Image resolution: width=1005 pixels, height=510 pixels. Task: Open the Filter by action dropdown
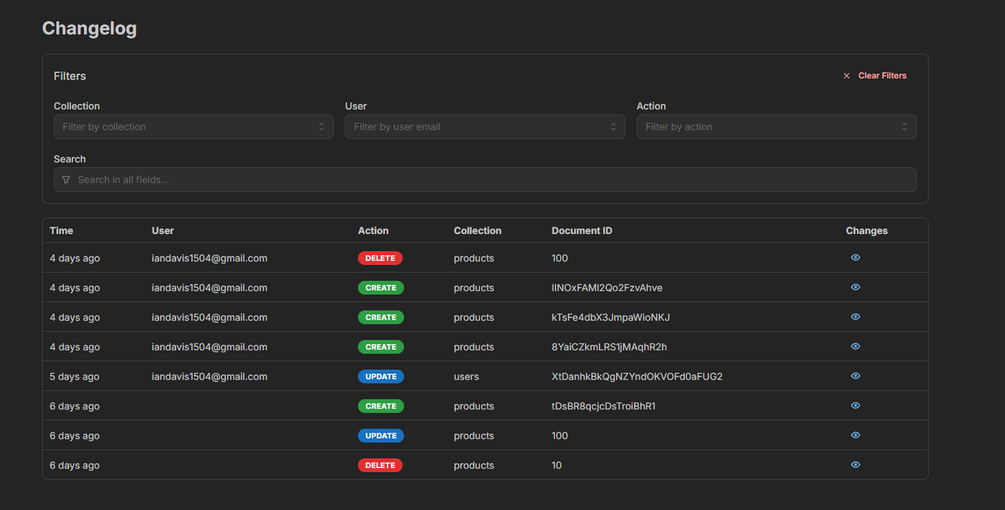pyautogui.click(x=776, y=127)
